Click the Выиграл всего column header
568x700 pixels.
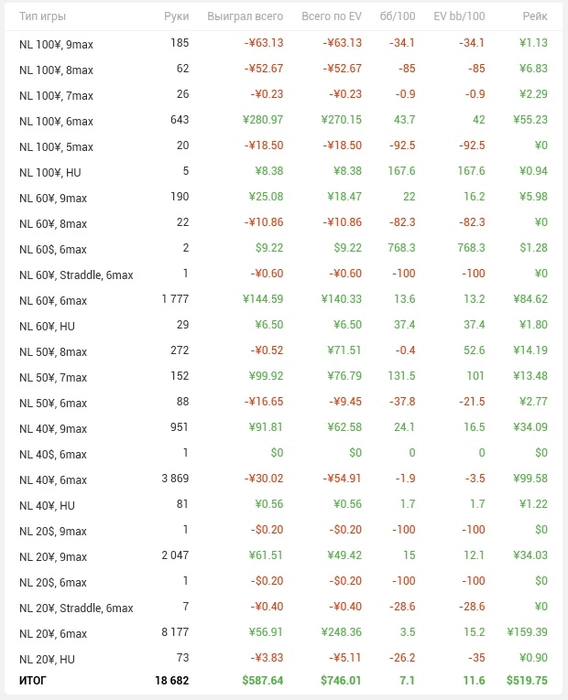245,17
